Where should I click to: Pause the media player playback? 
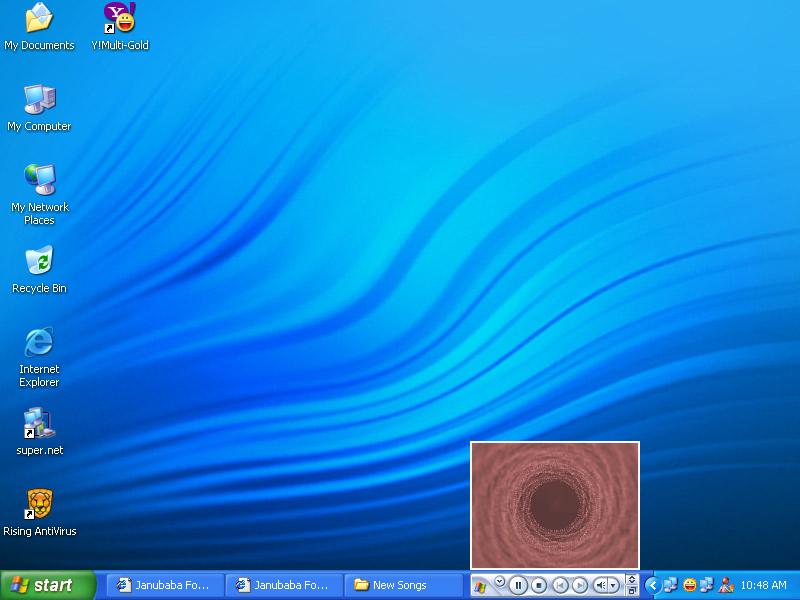pos(518,585)
